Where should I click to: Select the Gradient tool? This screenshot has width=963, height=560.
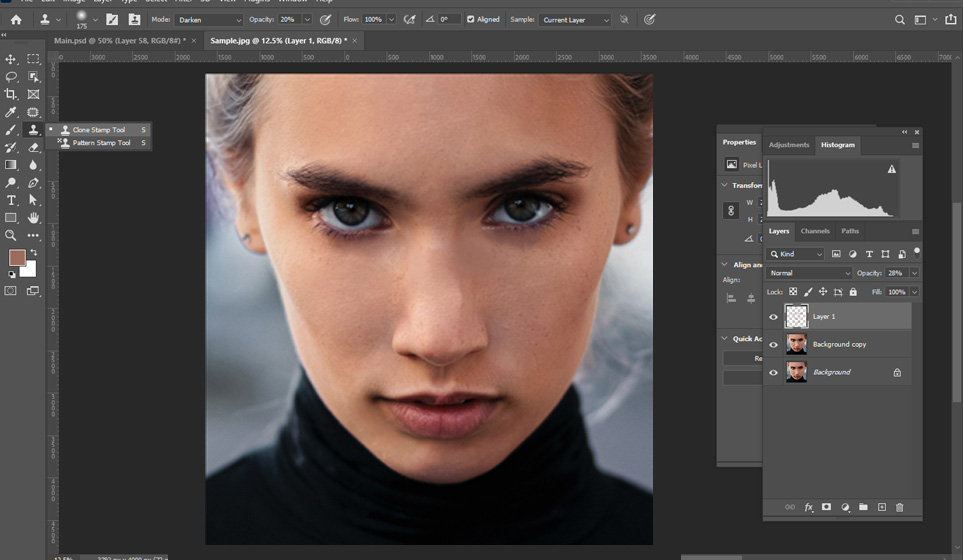[x=10, y=165]
